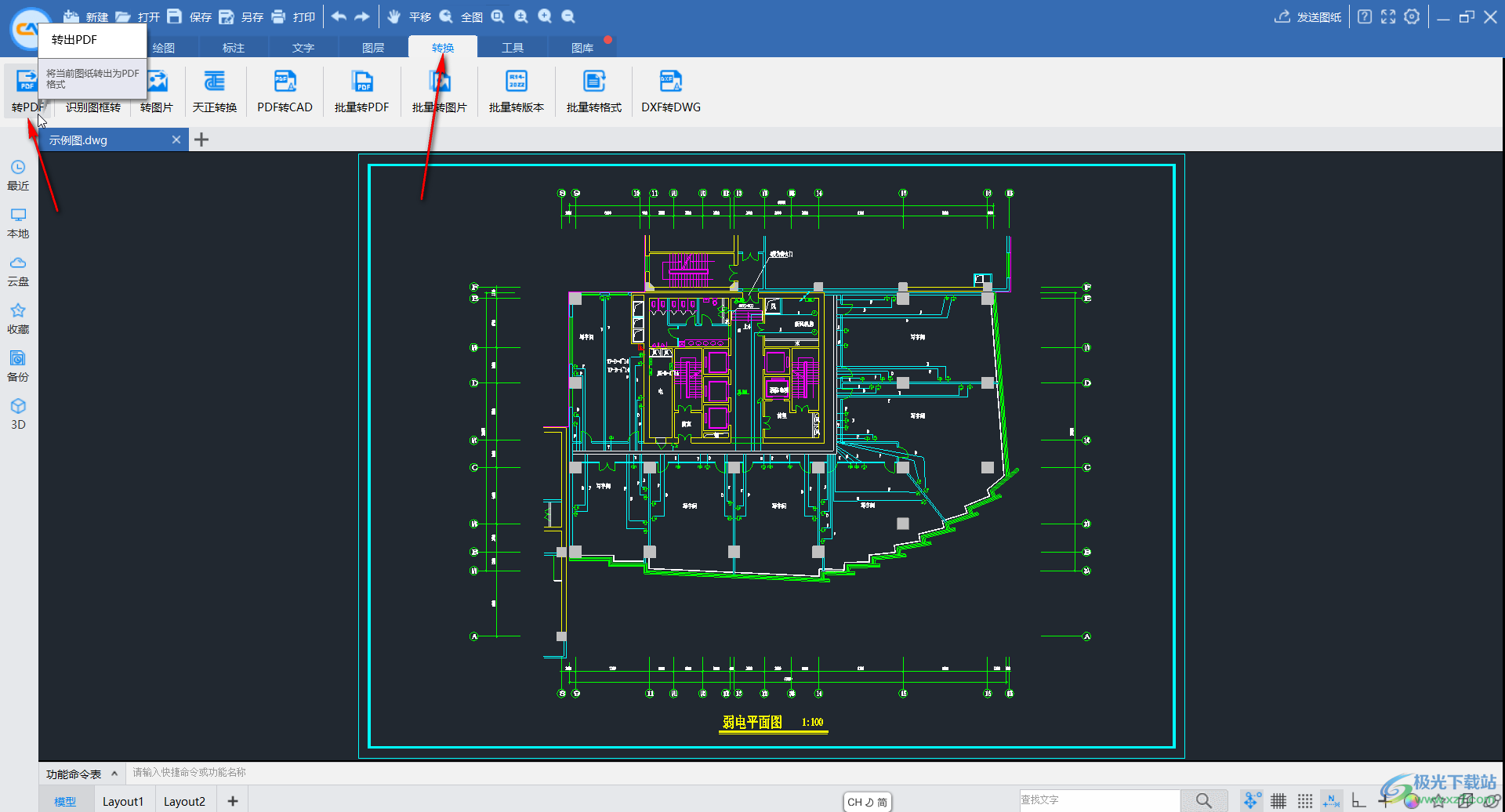Screen dimensions: 1505x812
Task: Select the 转换 ribbon tab
Action: coord(443,48)
